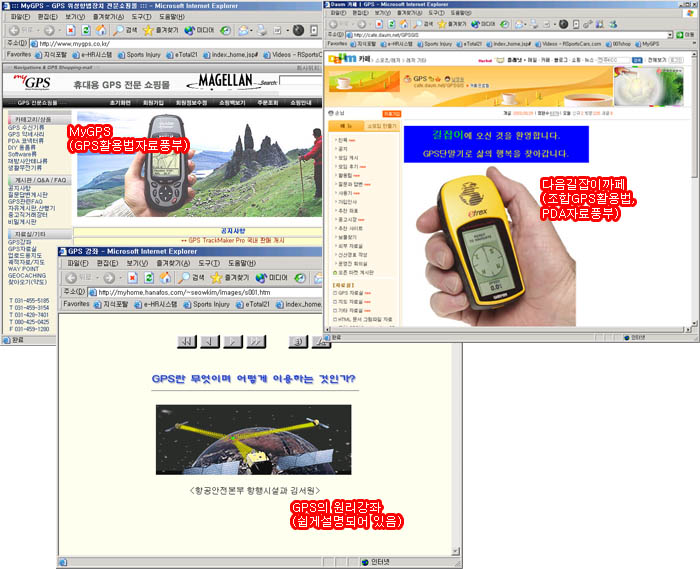Image resolution: width=700 pixels, height=569 pixels.
Task: Click 검색 search icon in MyGPS toolbar
Action: 125,31
